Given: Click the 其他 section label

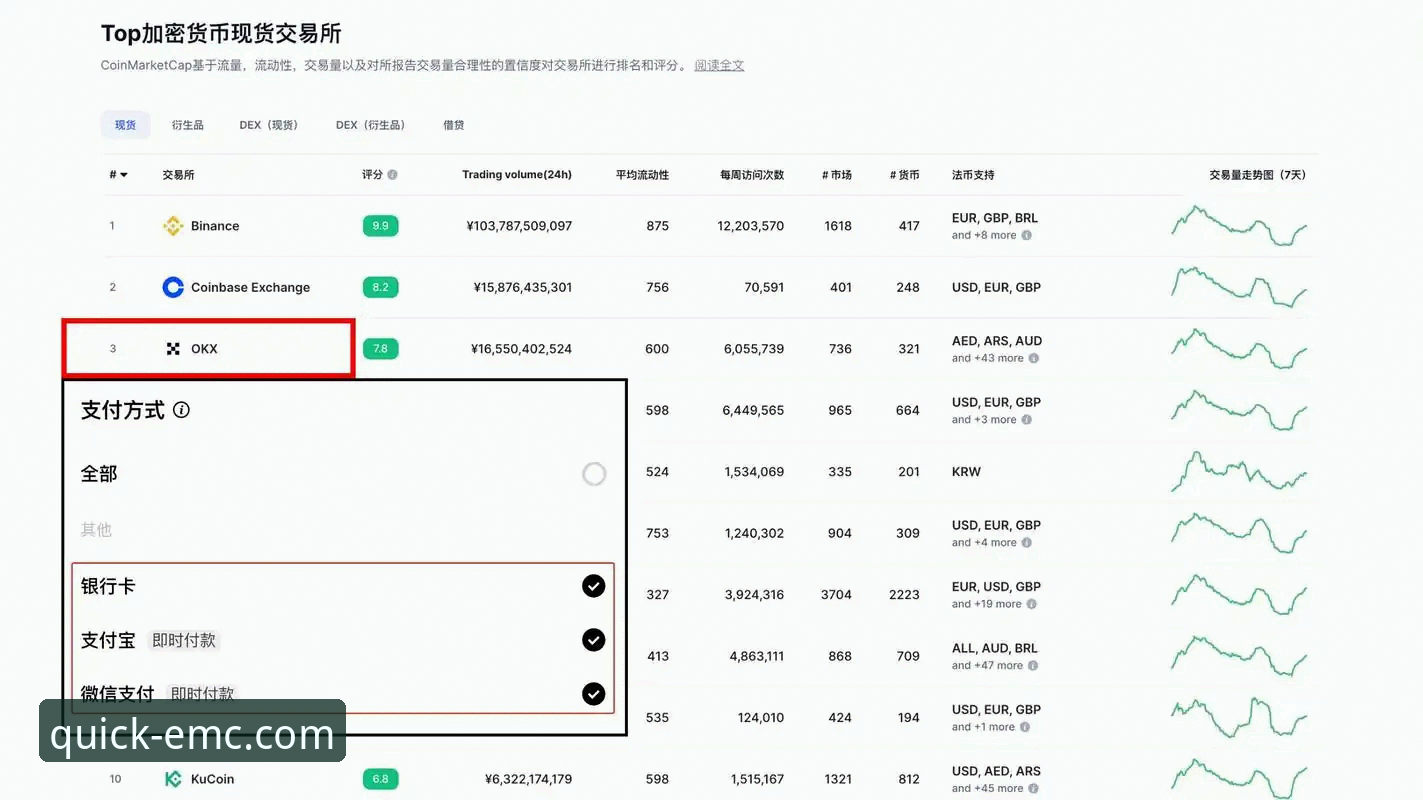Looking at the screenshot, I should pyautogui.click(x=96, y=530).
